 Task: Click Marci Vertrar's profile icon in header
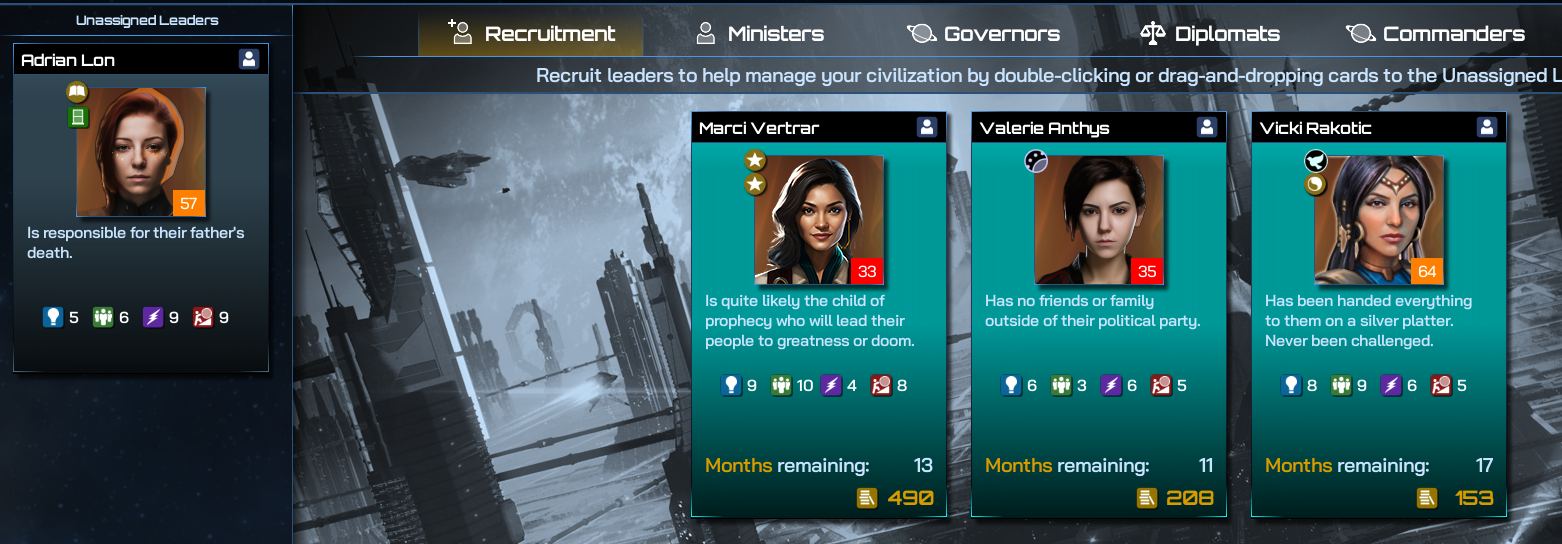click(927, 127)
